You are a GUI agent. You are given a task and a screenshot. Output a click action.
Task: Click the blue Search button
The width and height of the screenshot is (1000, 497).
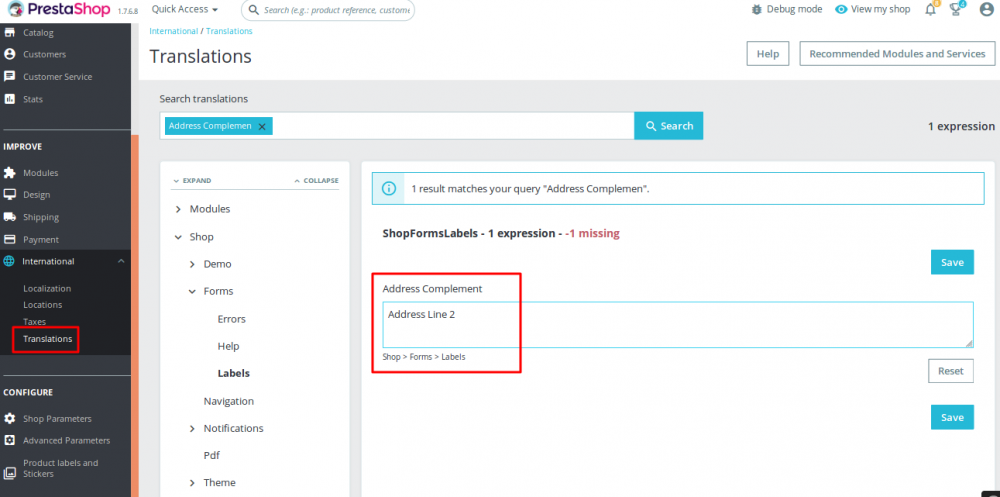[668, 126]
